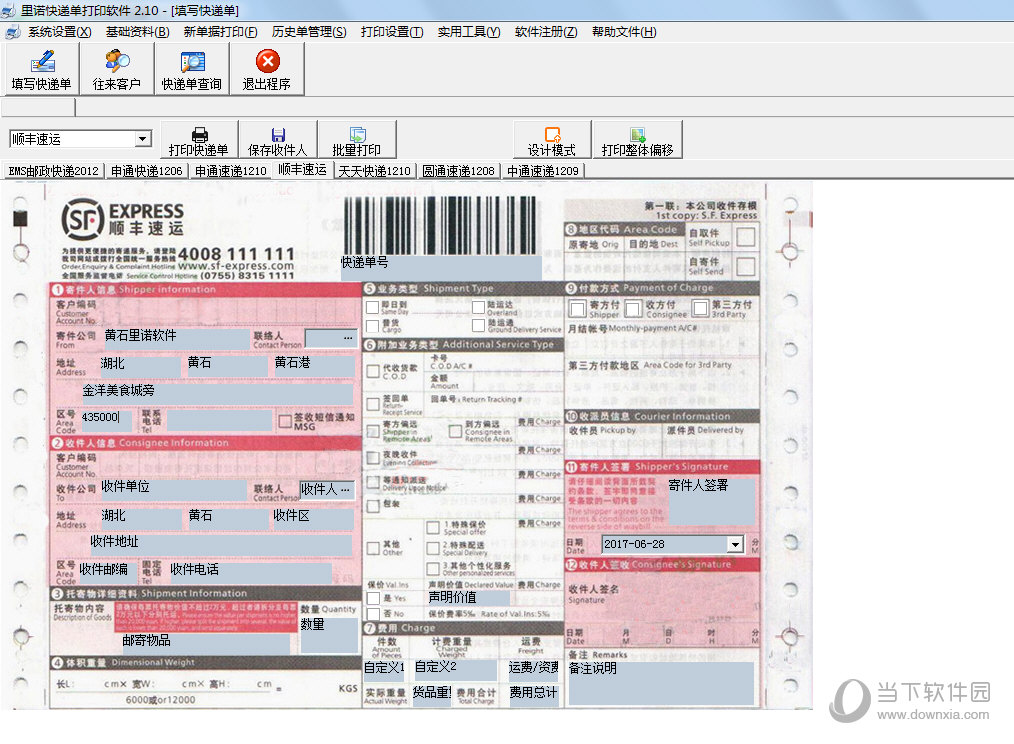Expand the 顺丰速运 courier dropdown
The height and width of the screenshot is (744, 1014).
pos(143,139)
